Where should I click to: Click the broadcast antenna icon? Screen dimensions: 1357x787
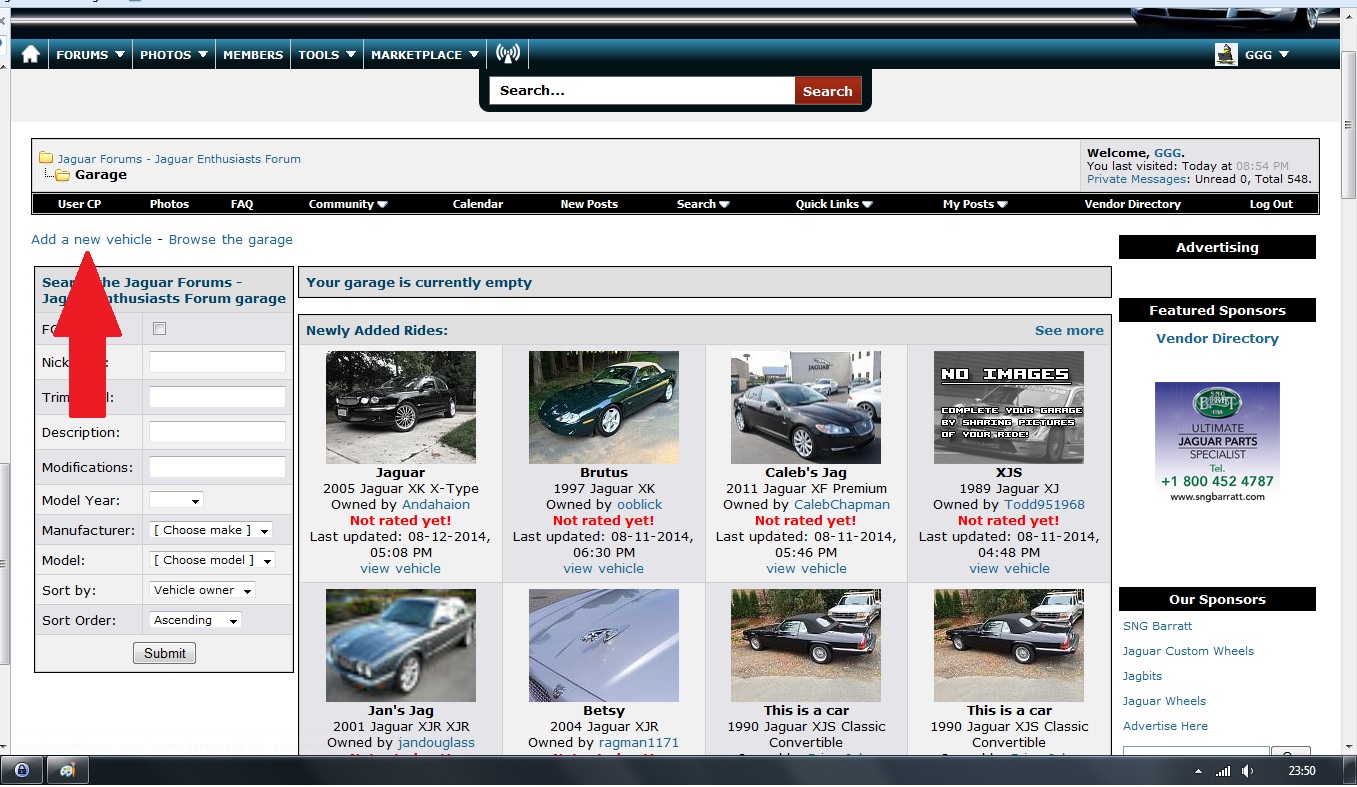click(508, 55)
